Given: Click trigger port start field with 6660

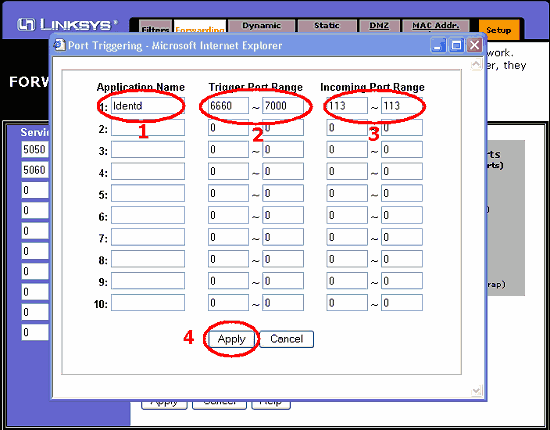Looking at the screenshot, I should click(x=228, y=106).
